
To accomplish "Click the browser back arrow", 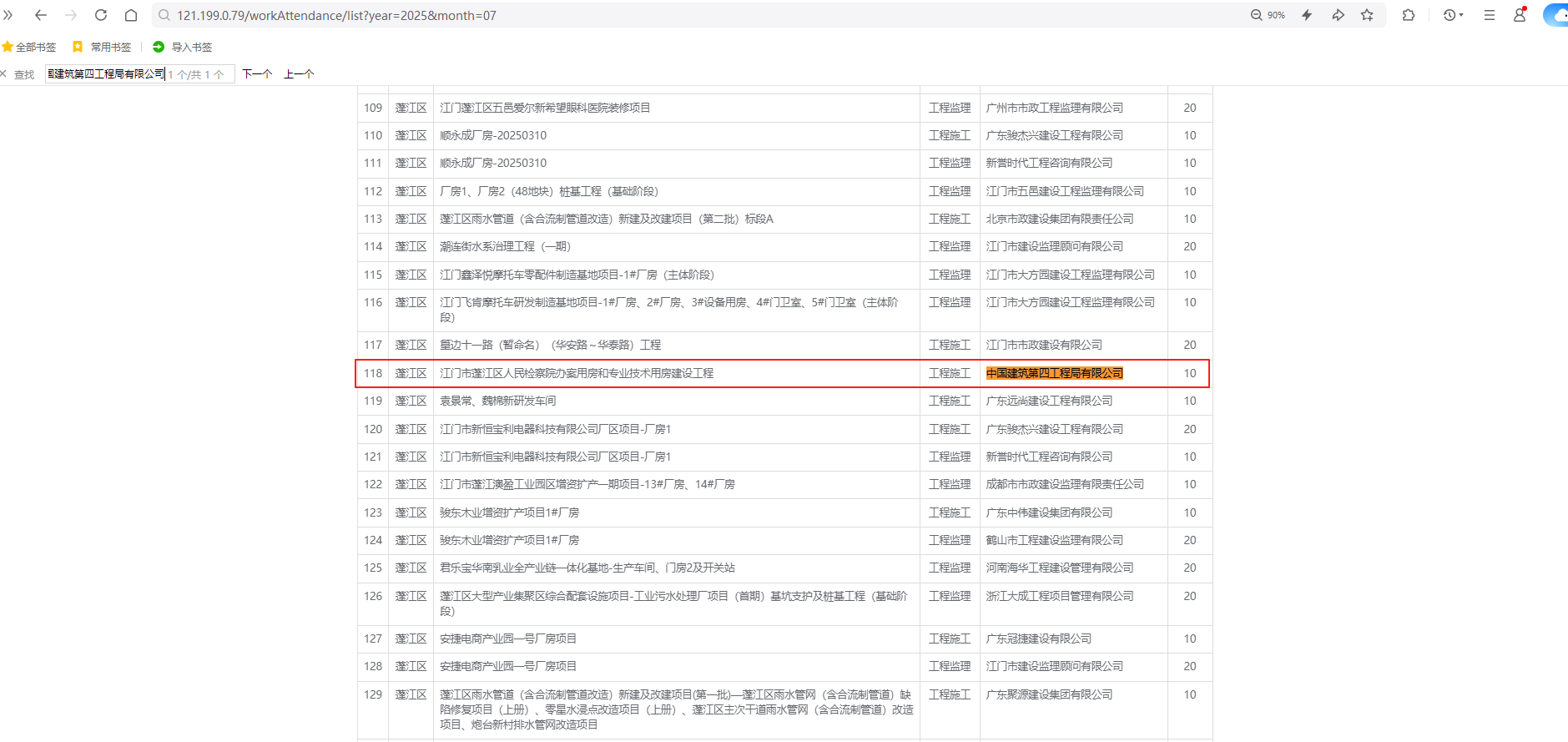I will (x=41, y=15).
